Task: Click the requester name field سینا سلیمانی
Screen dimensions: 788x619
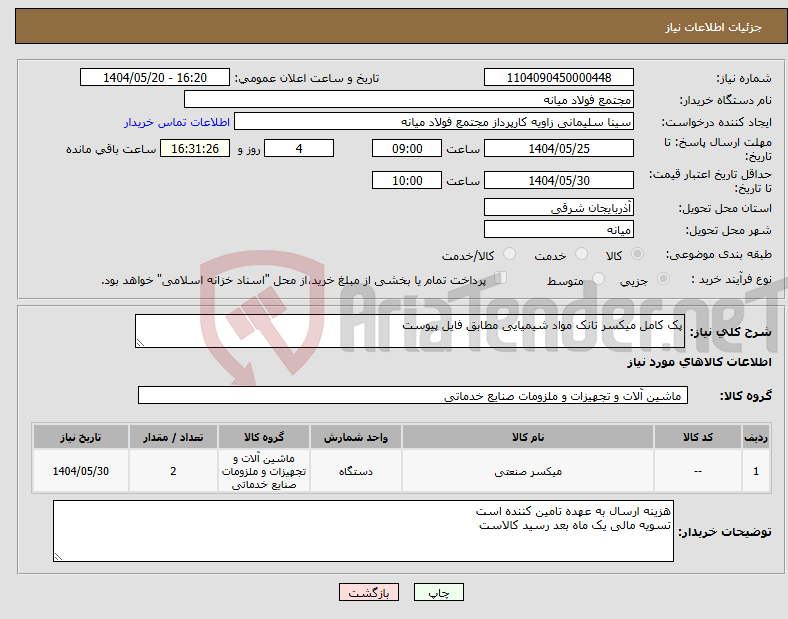Action: (434, 122)
